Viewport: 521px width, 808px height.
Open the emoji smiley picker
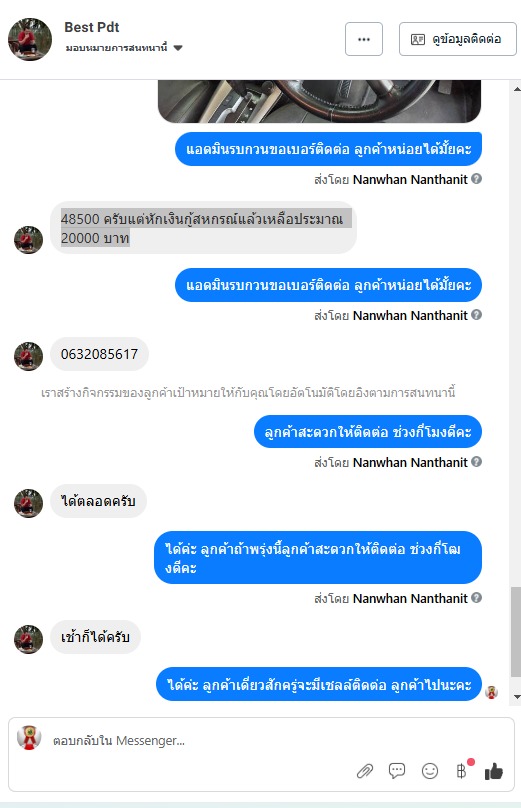click(430, 771)
